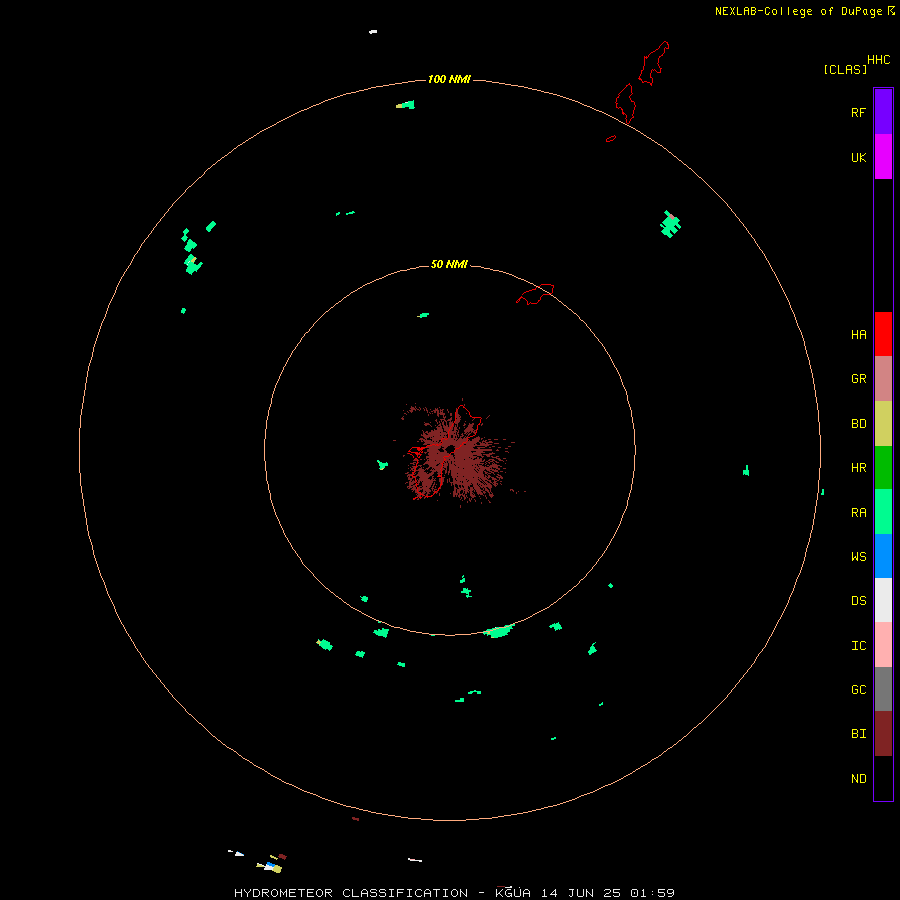Click the HA red legend swatch
Viewport: 900px width, 900px height.
tap(883, 334)
